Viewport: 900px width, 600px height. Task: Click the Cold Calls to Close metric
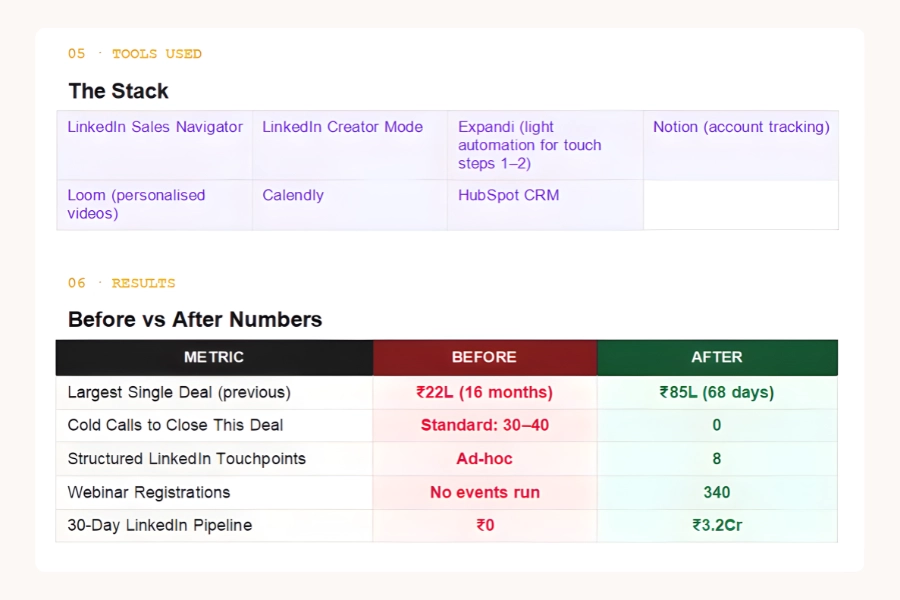pos(176,425)
